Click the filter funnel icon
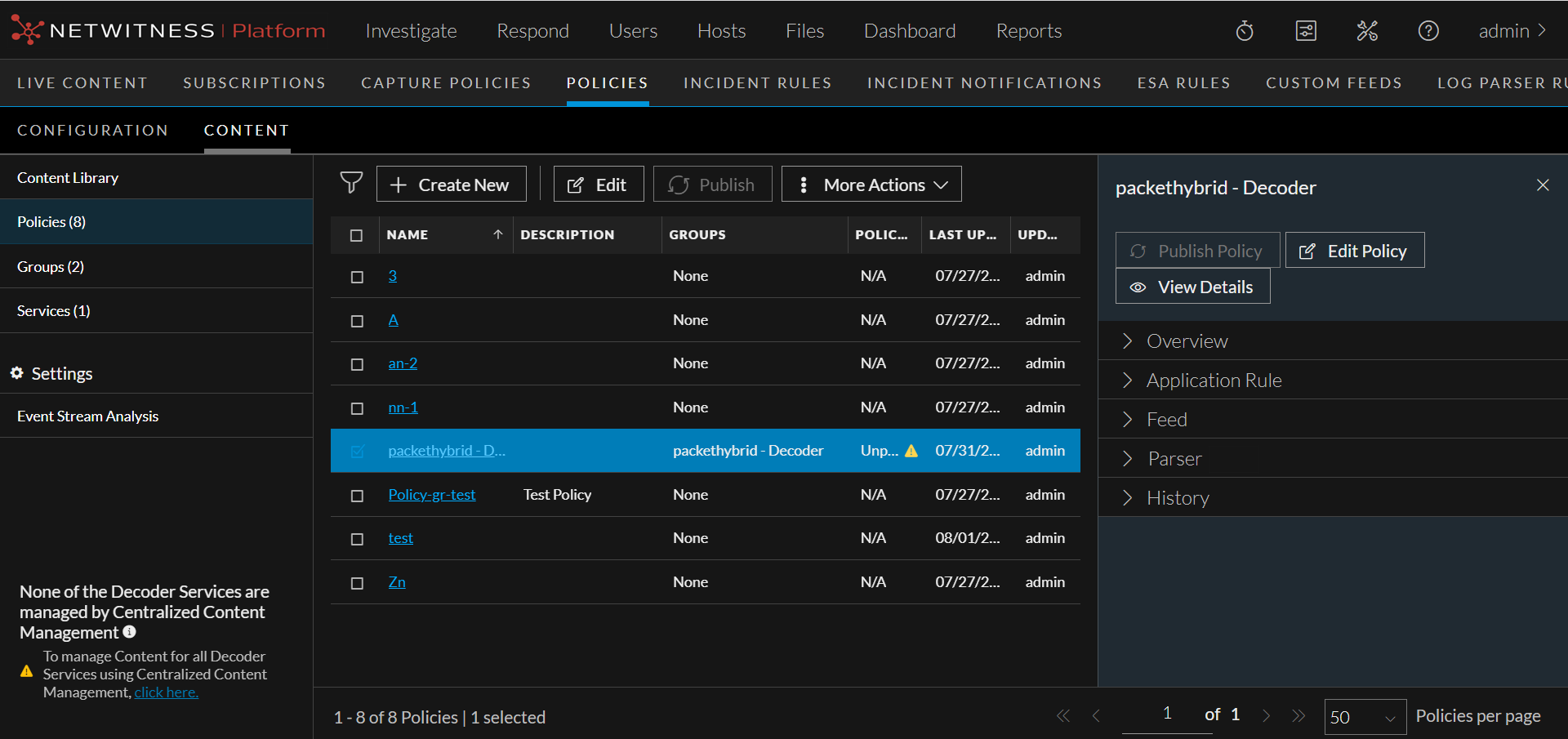 pos(351,183)
